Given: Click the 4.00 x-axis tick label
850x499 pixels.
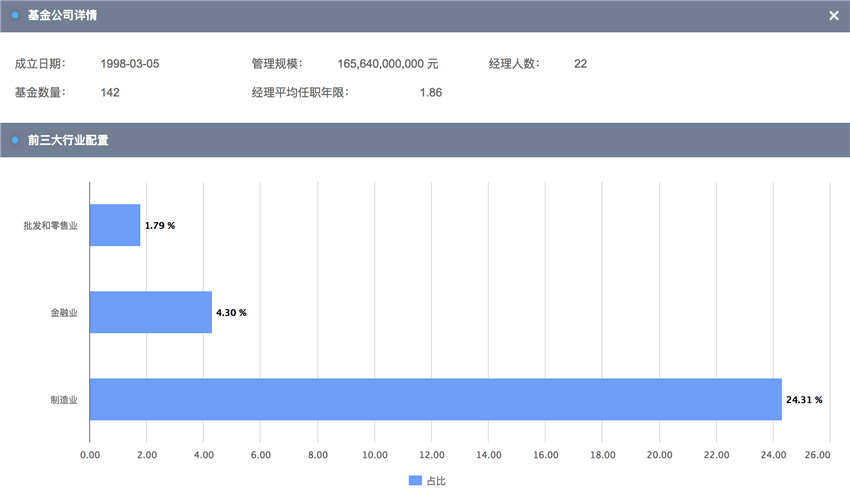Looking at the screenshot, I should tap(204, 455).
